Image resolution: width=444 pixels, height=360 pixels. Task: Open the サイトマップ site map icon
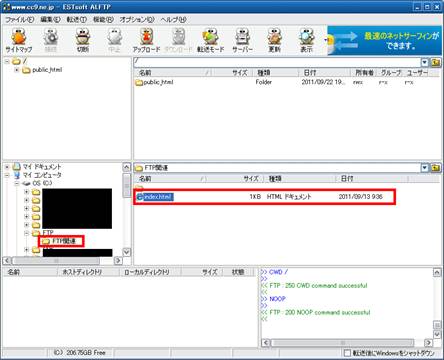(x=19, y=40)
